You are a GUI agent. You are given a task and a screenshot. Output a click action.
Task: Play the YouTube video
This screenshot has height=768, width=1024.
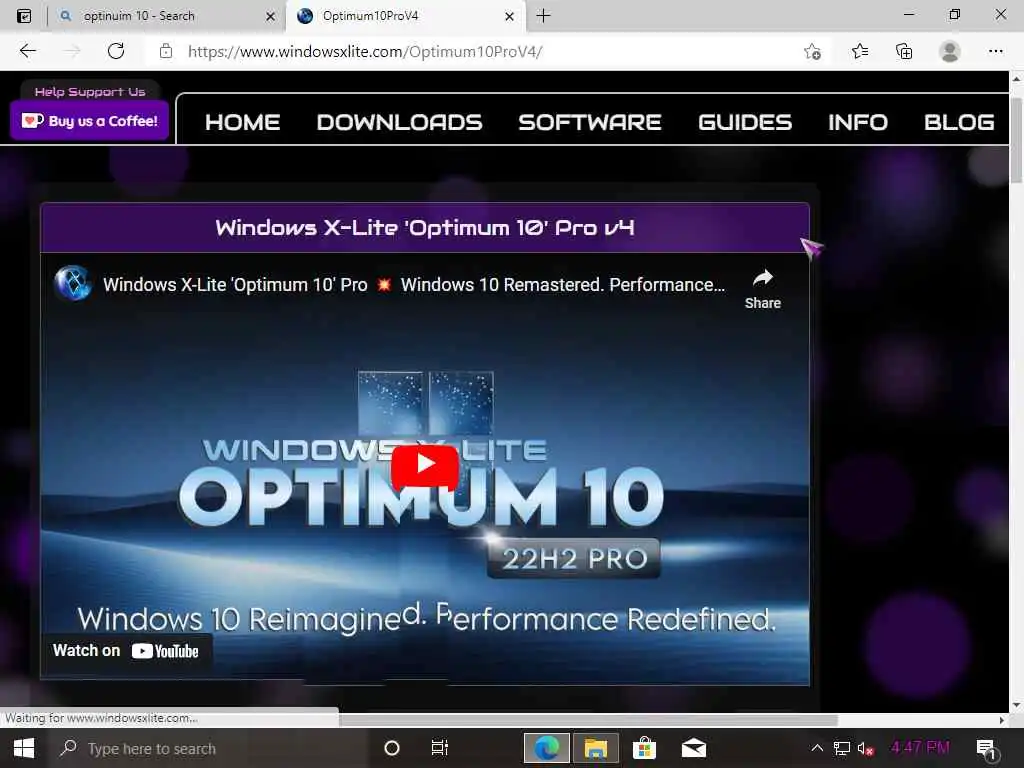tap(424, 464)
